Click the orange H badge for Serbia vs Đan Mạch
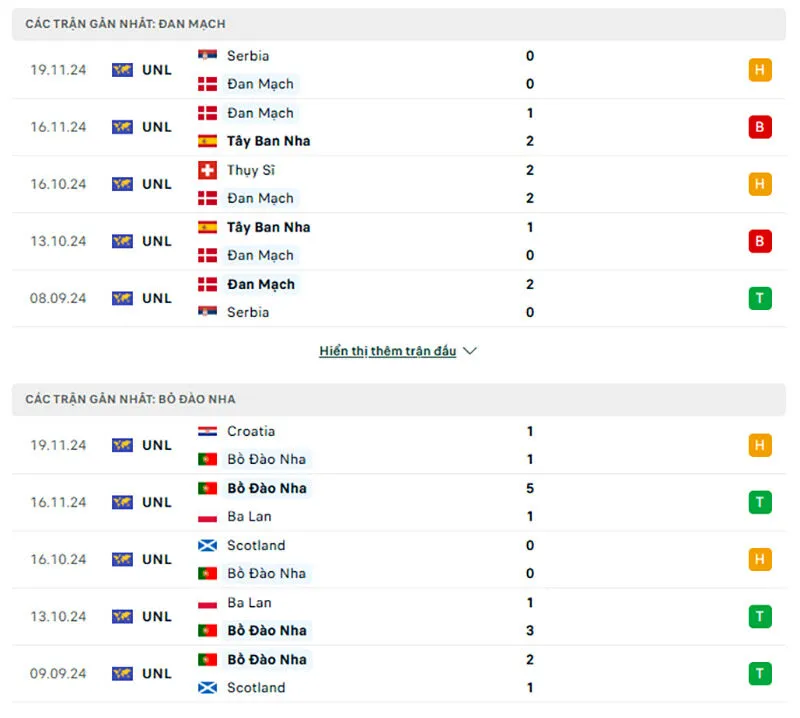This screenshot has width=800, height=718. pos(760,70)
